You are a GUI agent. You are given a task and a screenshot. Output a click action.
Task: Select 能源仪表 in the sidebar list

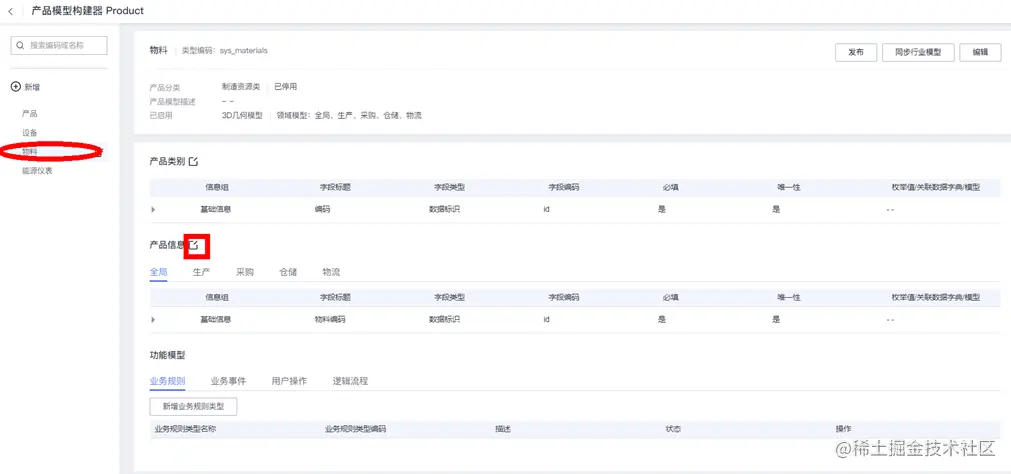pos(37,171)
